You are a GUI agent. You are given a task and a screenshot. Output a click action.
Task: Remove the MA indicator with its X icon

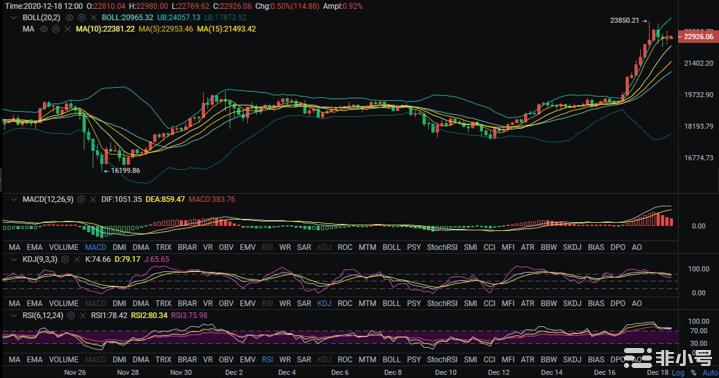(68, 29)
